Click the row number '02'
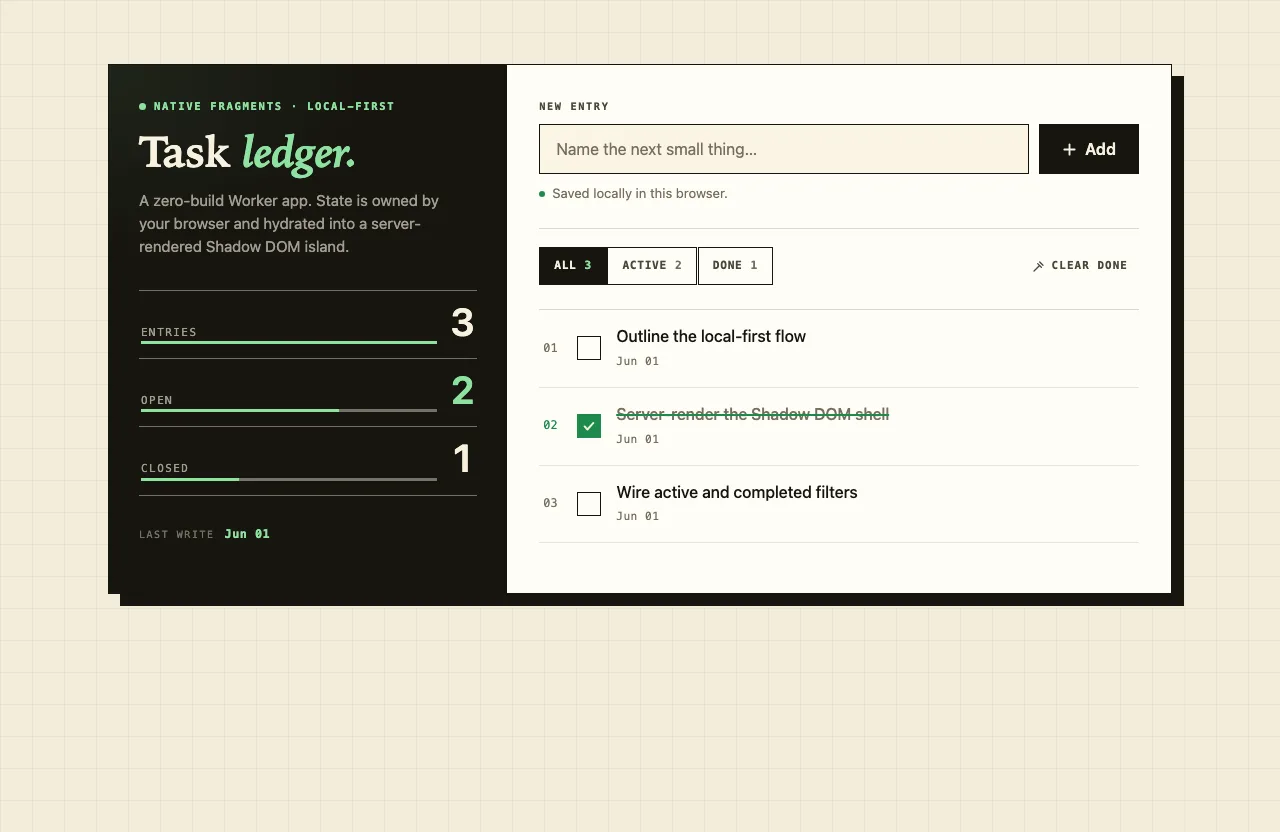This screenshot has height=832, width=1280. pyautogui.click(x=550, y=425)
